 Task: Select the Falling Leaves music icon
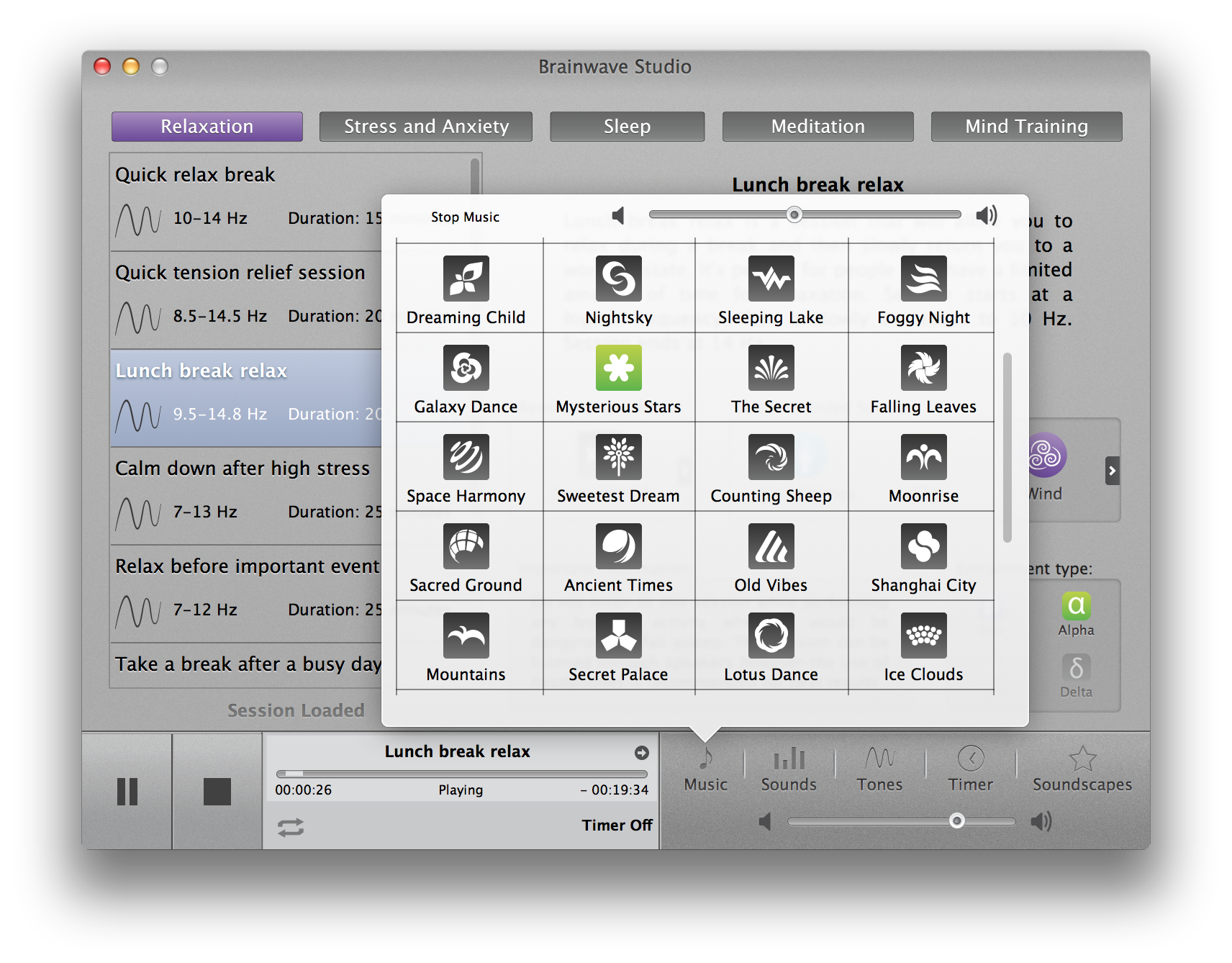click(x=923, y=368)
